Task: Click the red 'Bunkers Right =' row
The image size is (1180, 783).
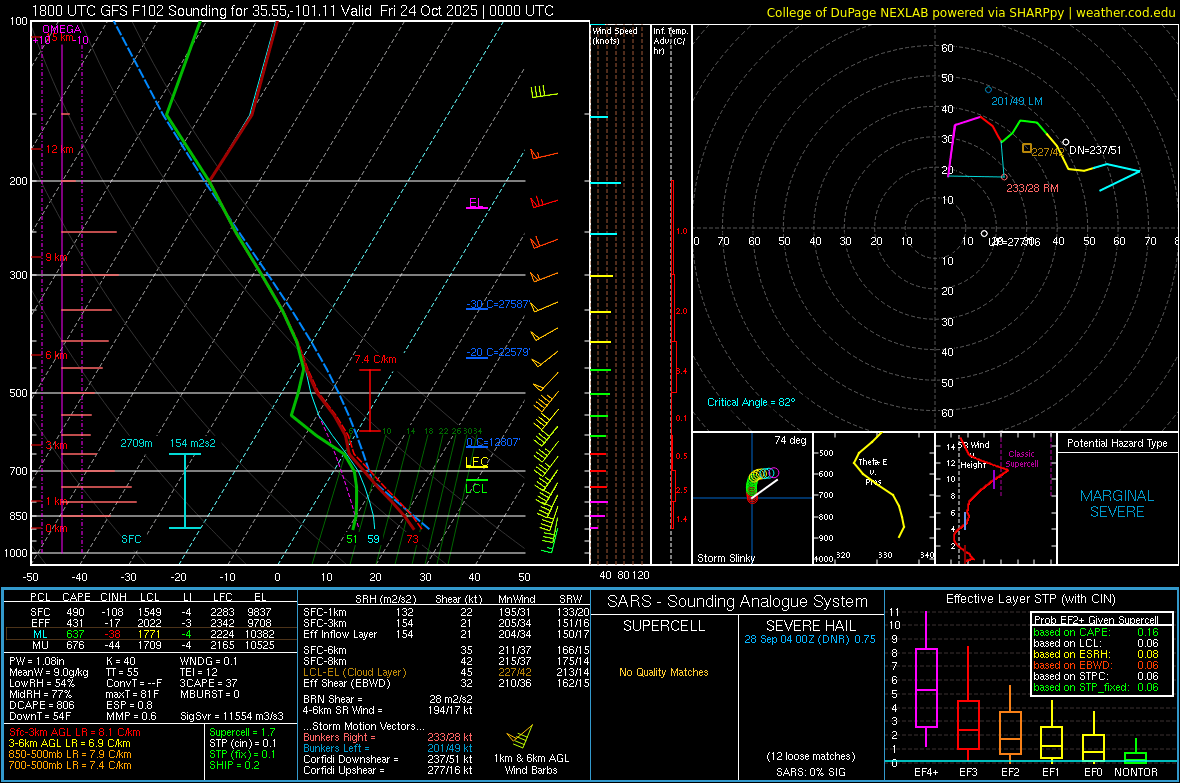Action: 388,738
